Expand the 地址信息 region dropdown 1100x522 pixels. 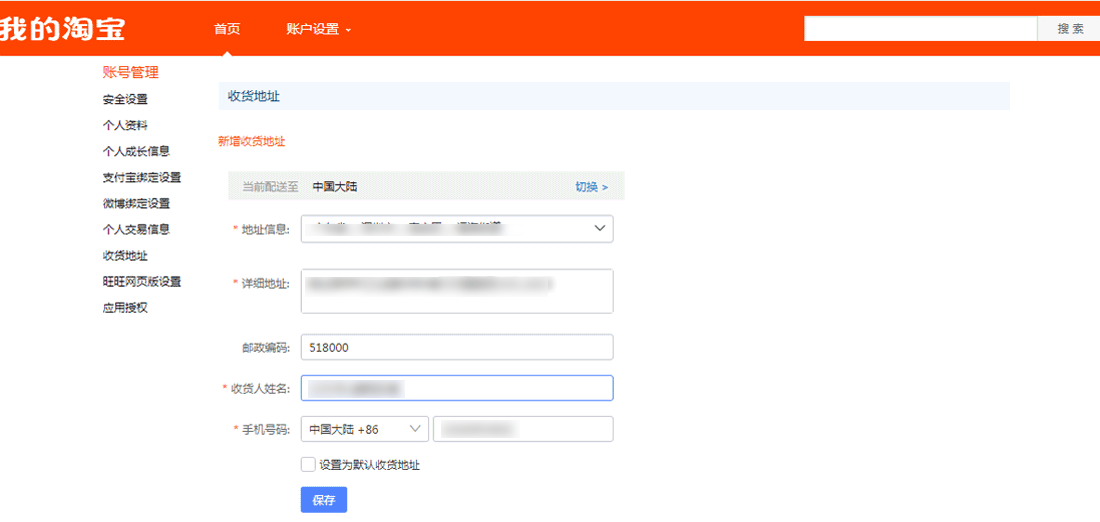[457, 229]
